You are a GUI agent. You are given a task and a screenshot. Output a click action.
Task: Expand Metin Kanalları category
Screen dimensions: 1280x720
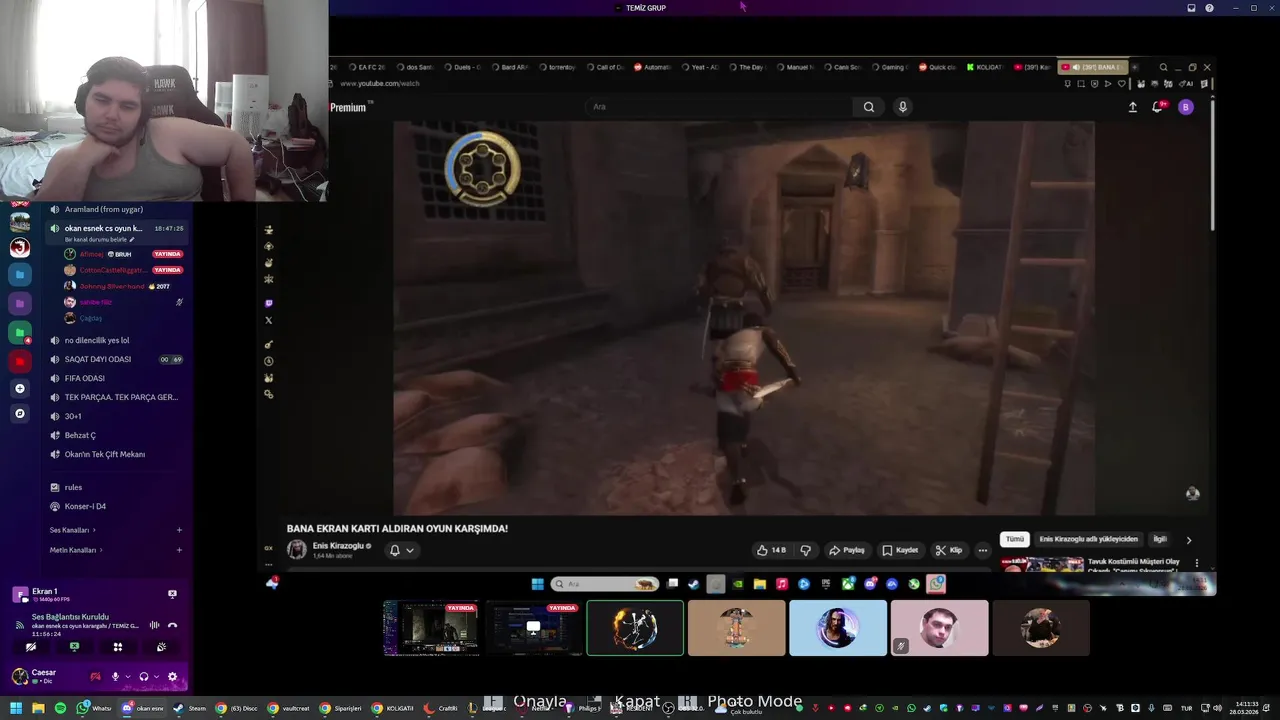click(x=76, y=550)
